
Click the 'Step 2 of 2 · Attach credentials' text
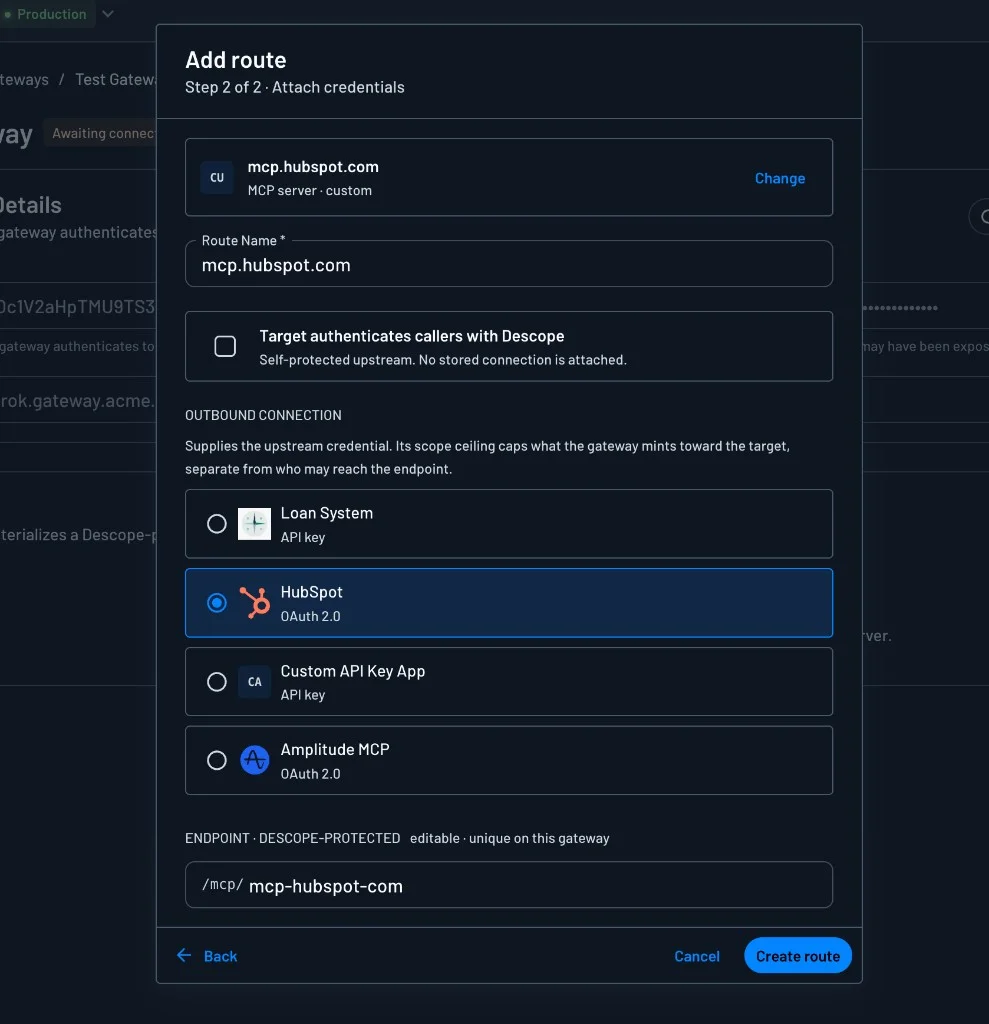coord(295,88)
